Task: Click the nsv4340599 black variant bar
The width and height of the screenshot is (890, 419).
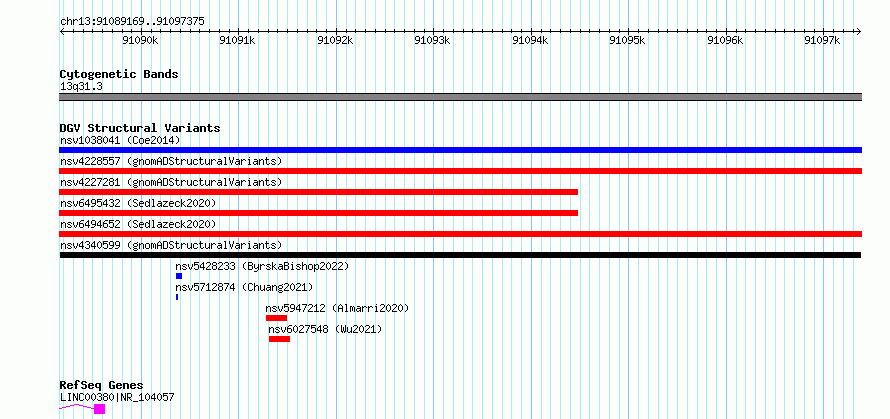Action: tap(460, 255)
